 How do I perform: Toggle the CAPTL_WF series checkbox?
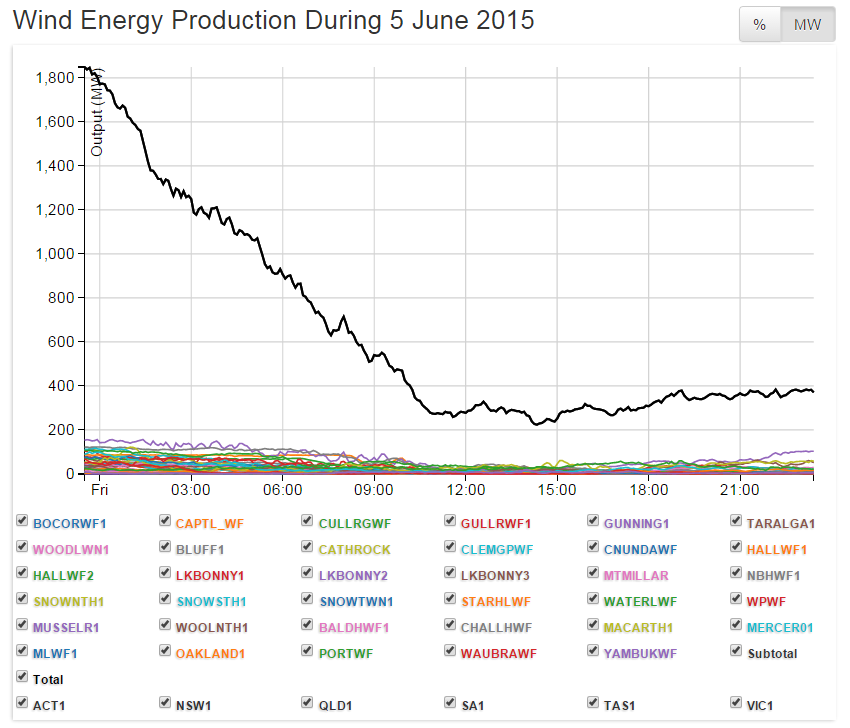(x=165, y=522)
